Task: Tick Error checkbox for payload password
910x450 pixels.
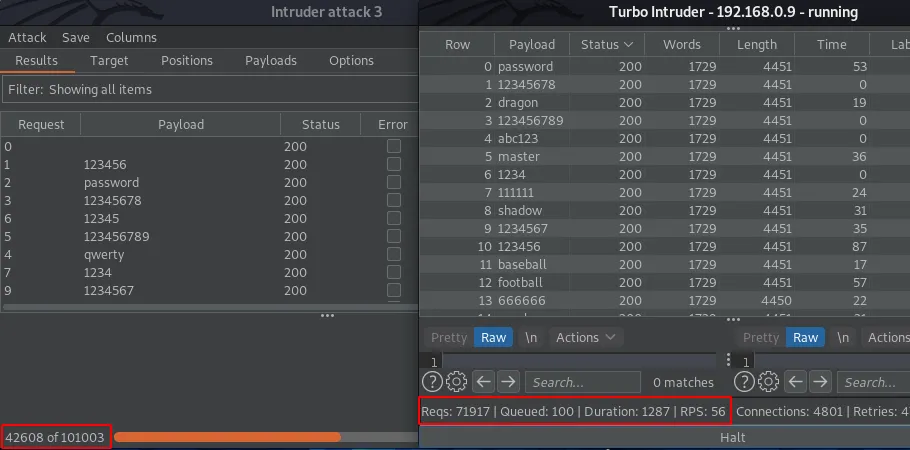Action: (394, 183)
